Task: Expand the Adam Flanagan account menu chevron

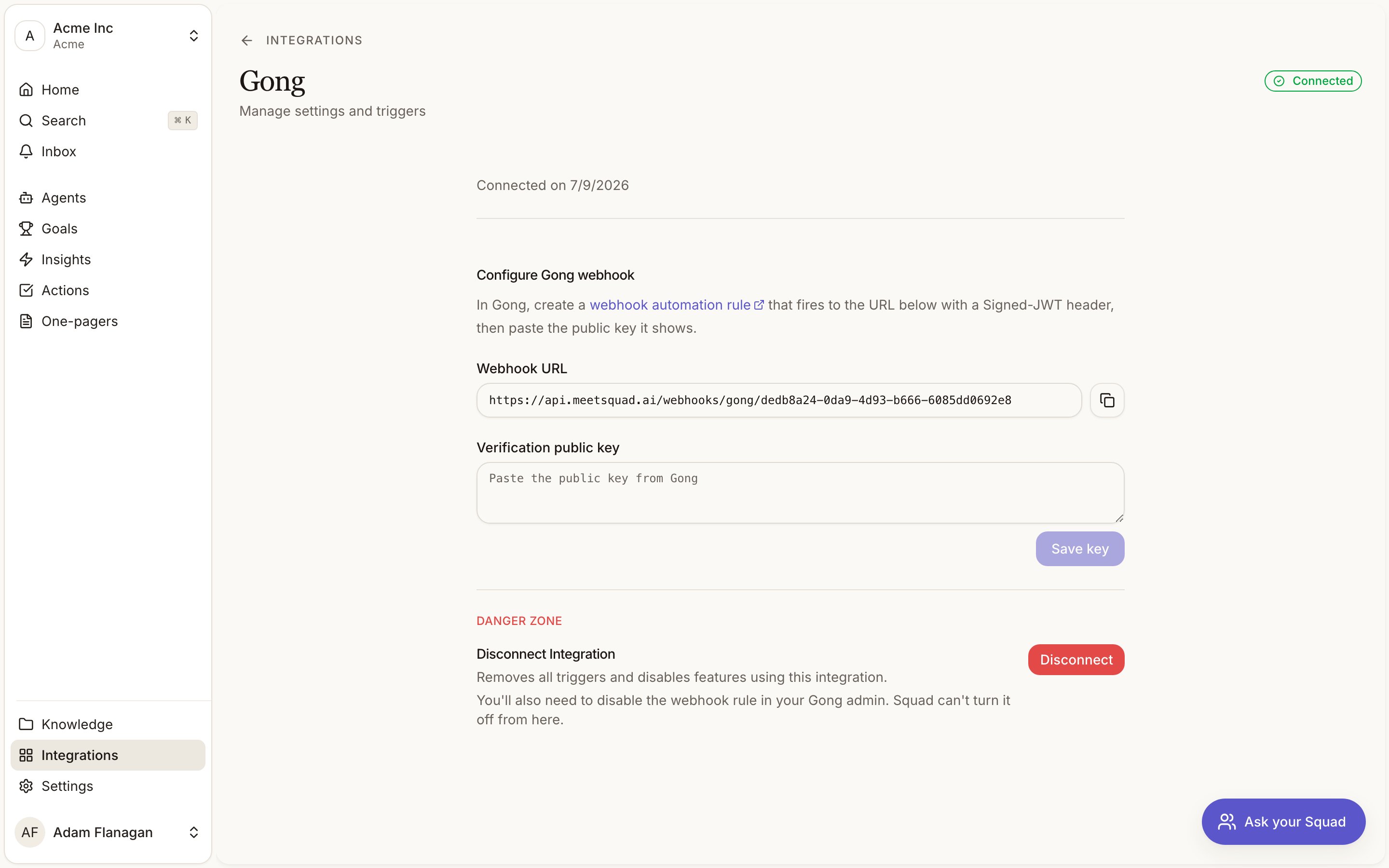Action: click(x=193, y=832)
